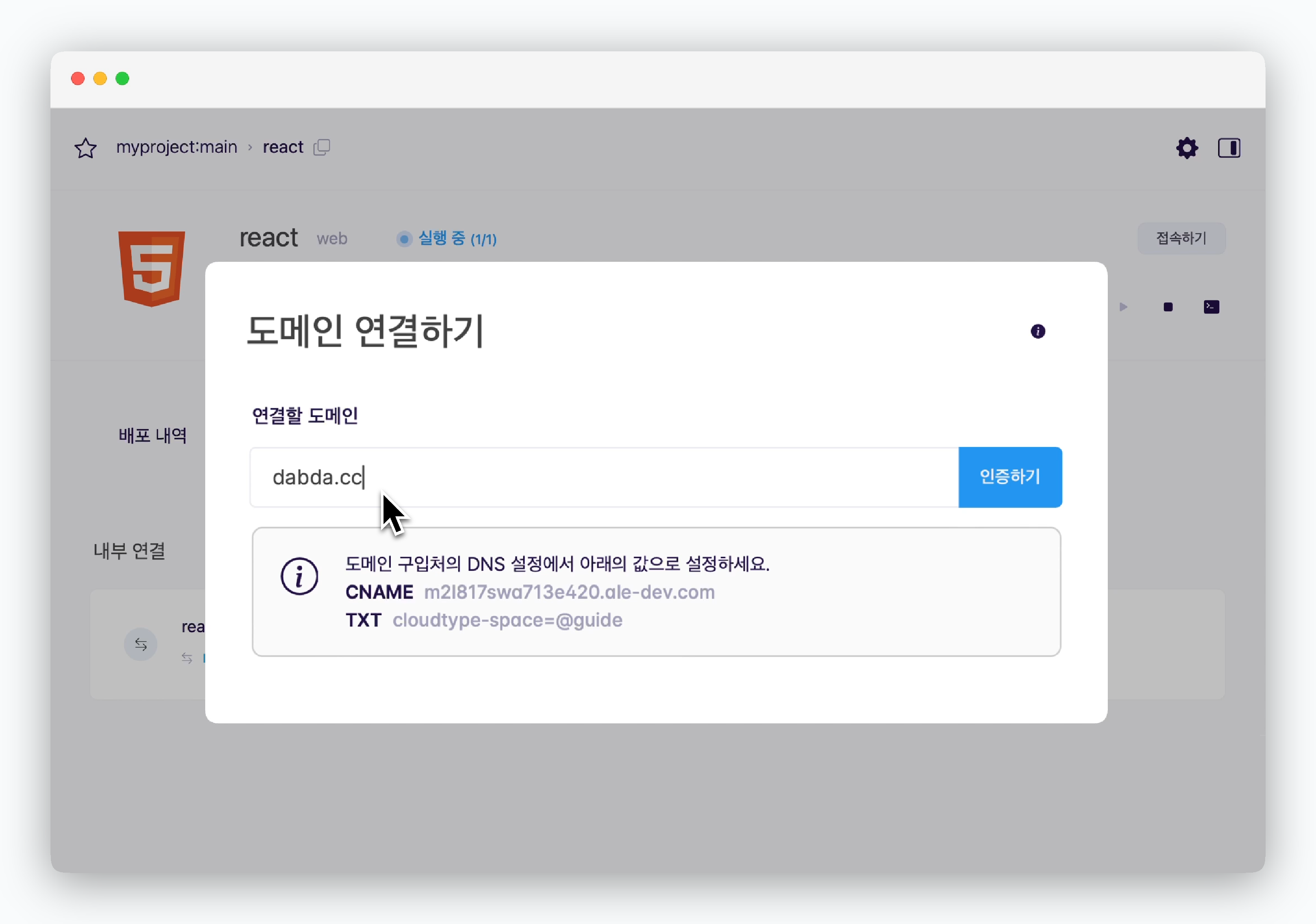Click the favorite star icon

[86, 148]
